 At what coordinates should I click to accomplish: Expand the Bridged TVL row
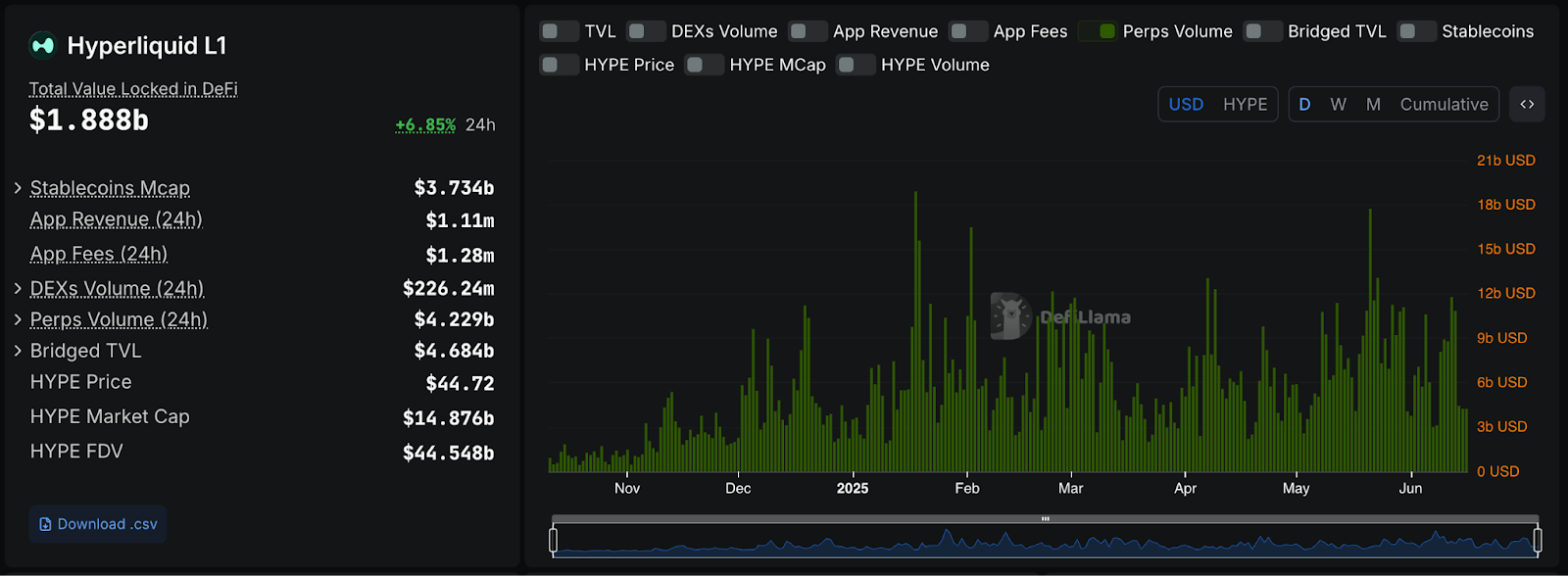(18, 351)
